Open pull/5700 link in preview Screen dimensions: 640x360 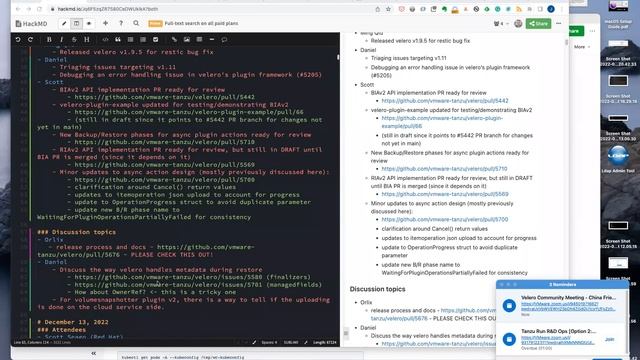tap(445, 220)
